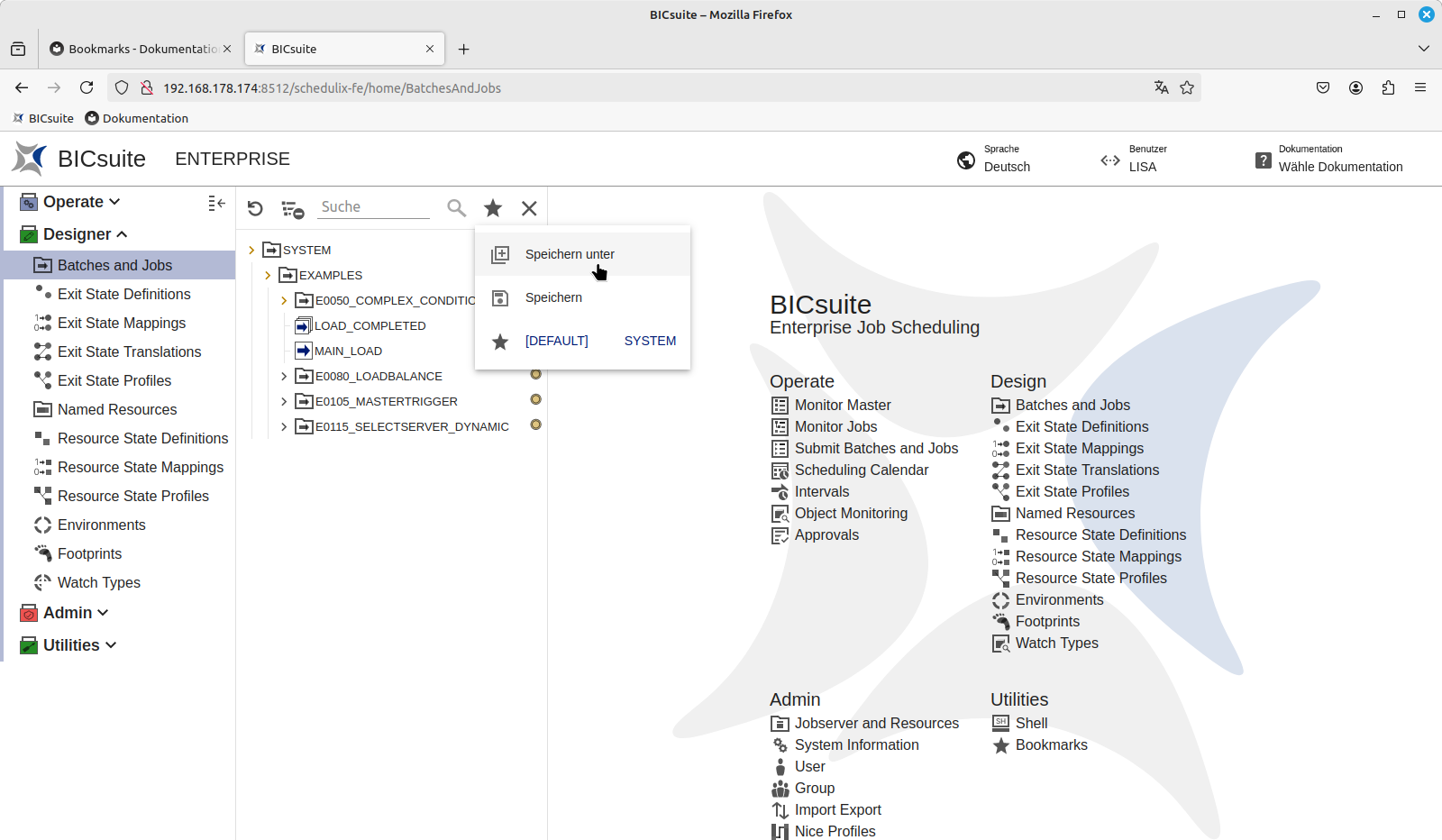Collapse the sidebar navigation panel icon
1442x840 pixels.
point(216,203)
